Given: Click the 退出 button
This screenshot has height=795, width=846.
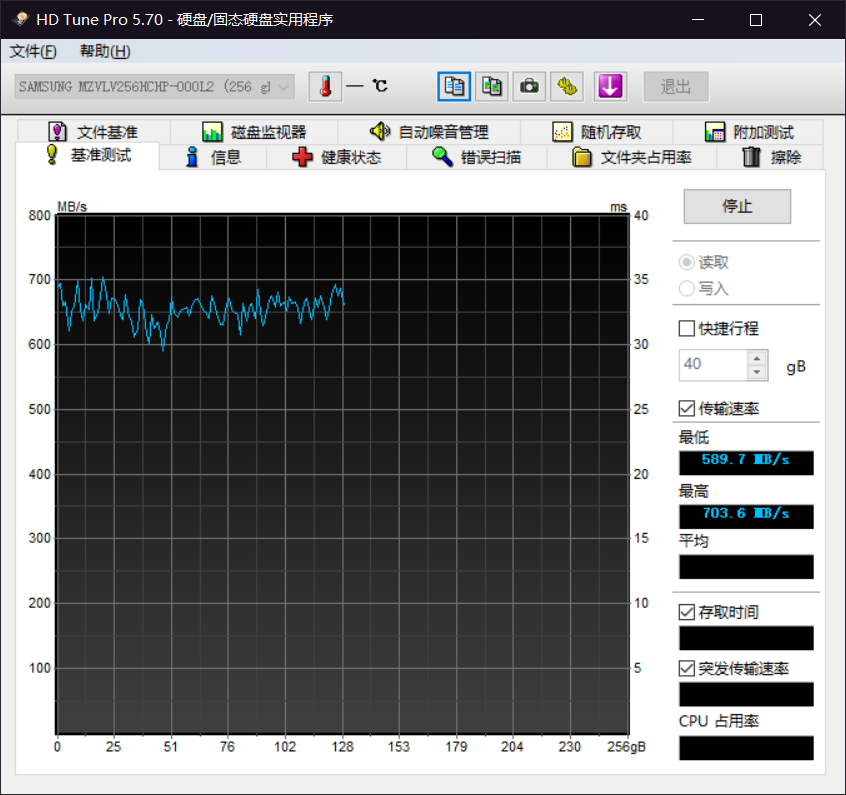Looking at the screenshot, I should click(x=676, y=86).
